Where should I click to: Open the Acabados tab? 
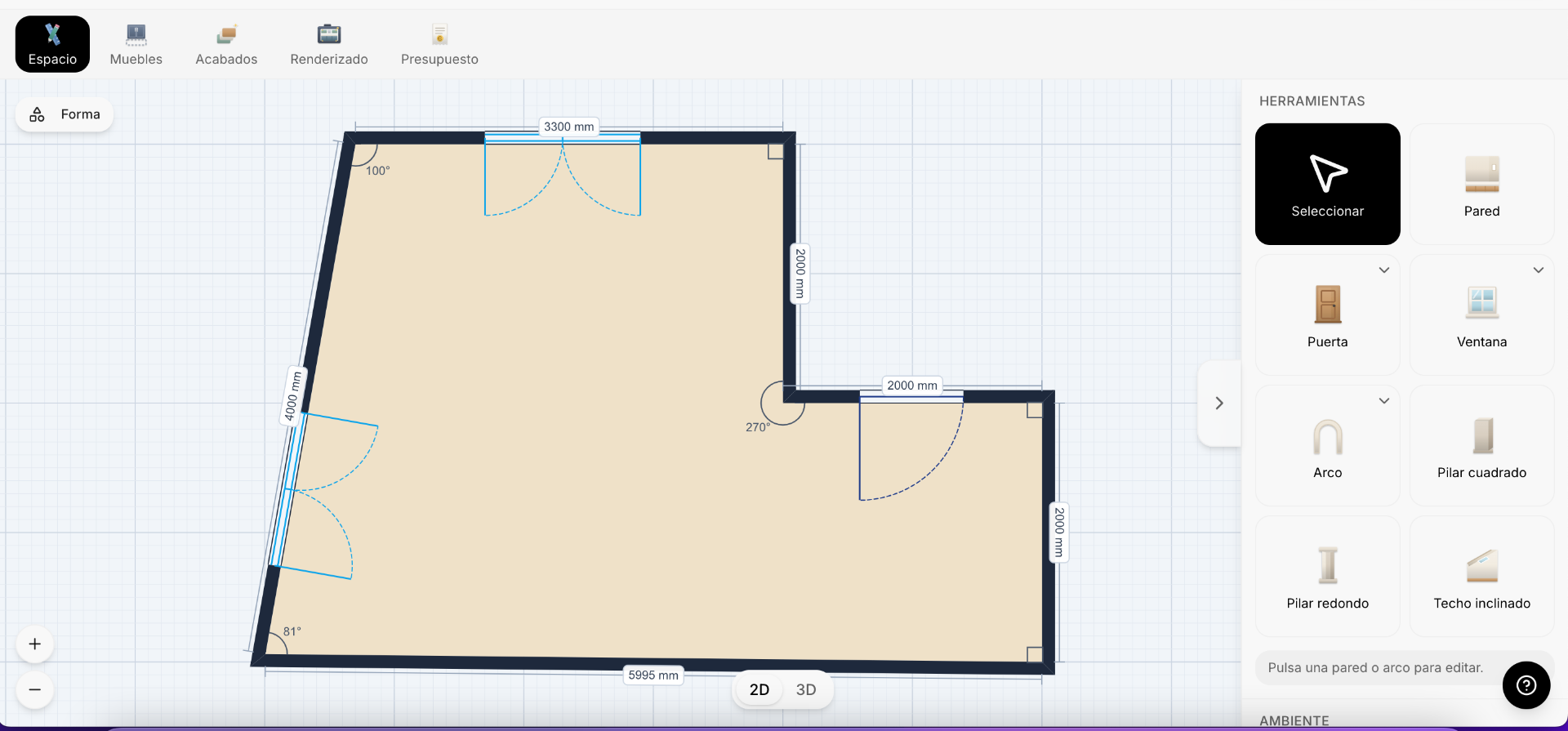226,44
